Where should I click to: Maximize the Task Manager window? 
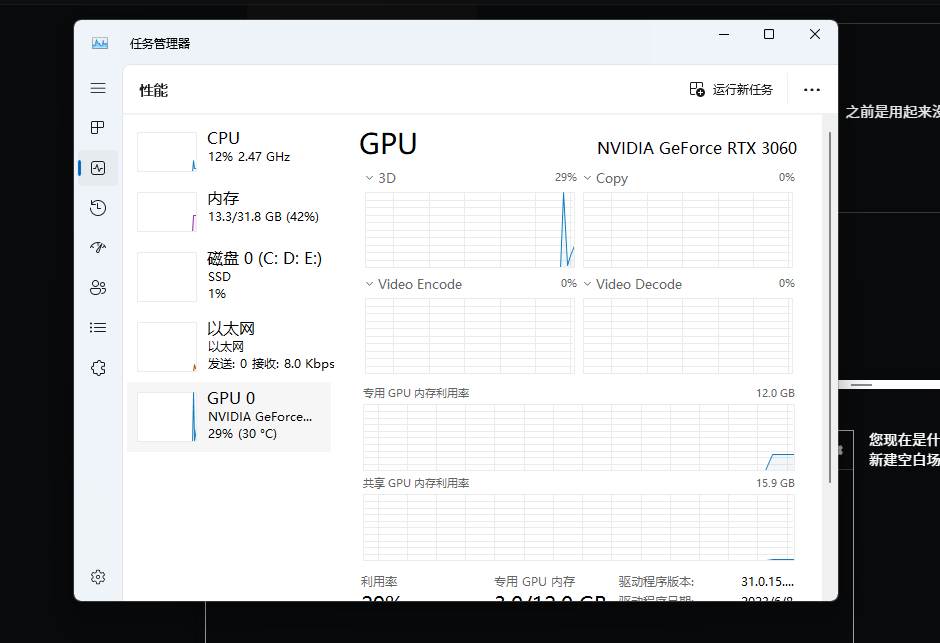click(x=769, y=35)
